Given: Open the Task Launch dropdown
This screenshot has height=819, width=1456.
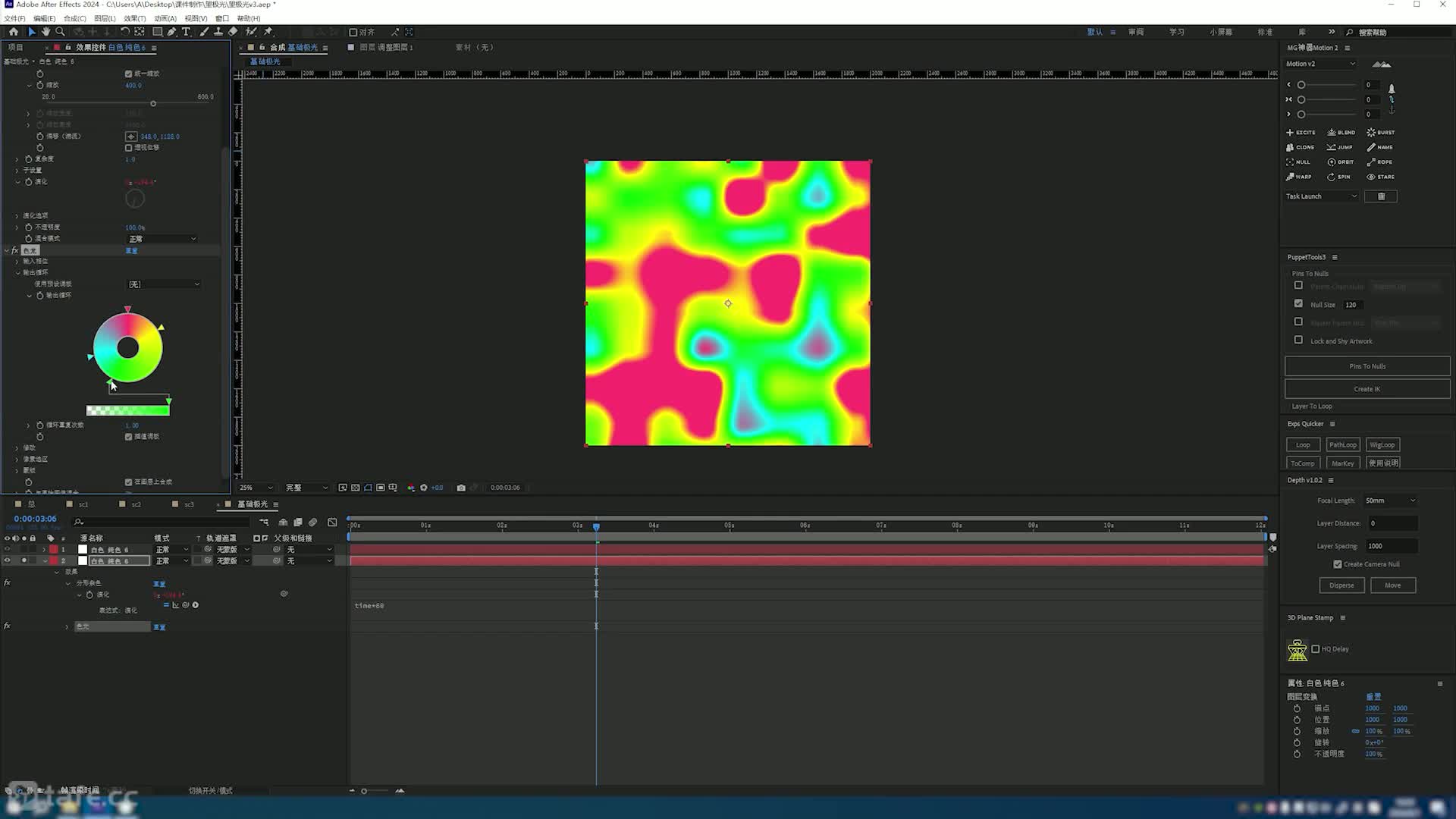Looking at the screenshot, I should pyautogui.click(x=1322, y=196).
